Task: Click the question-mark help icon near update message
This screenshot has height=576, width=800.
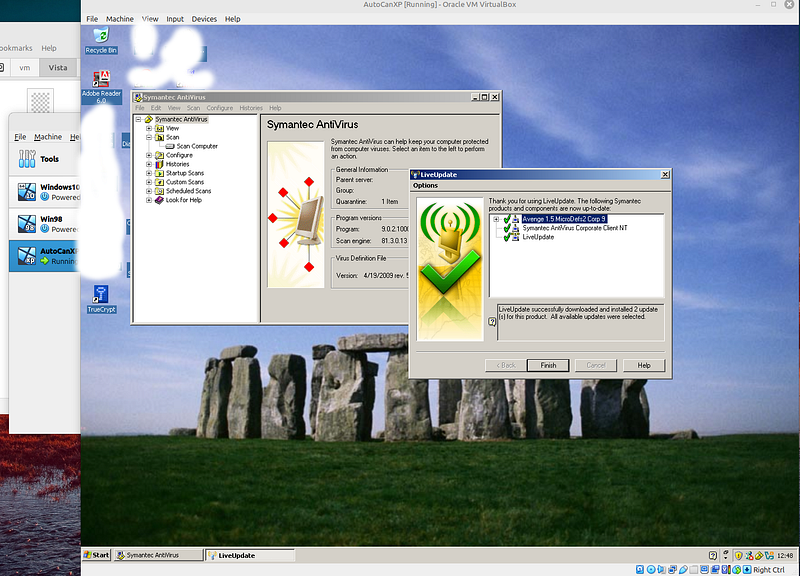Action: (x=492, y=321)
